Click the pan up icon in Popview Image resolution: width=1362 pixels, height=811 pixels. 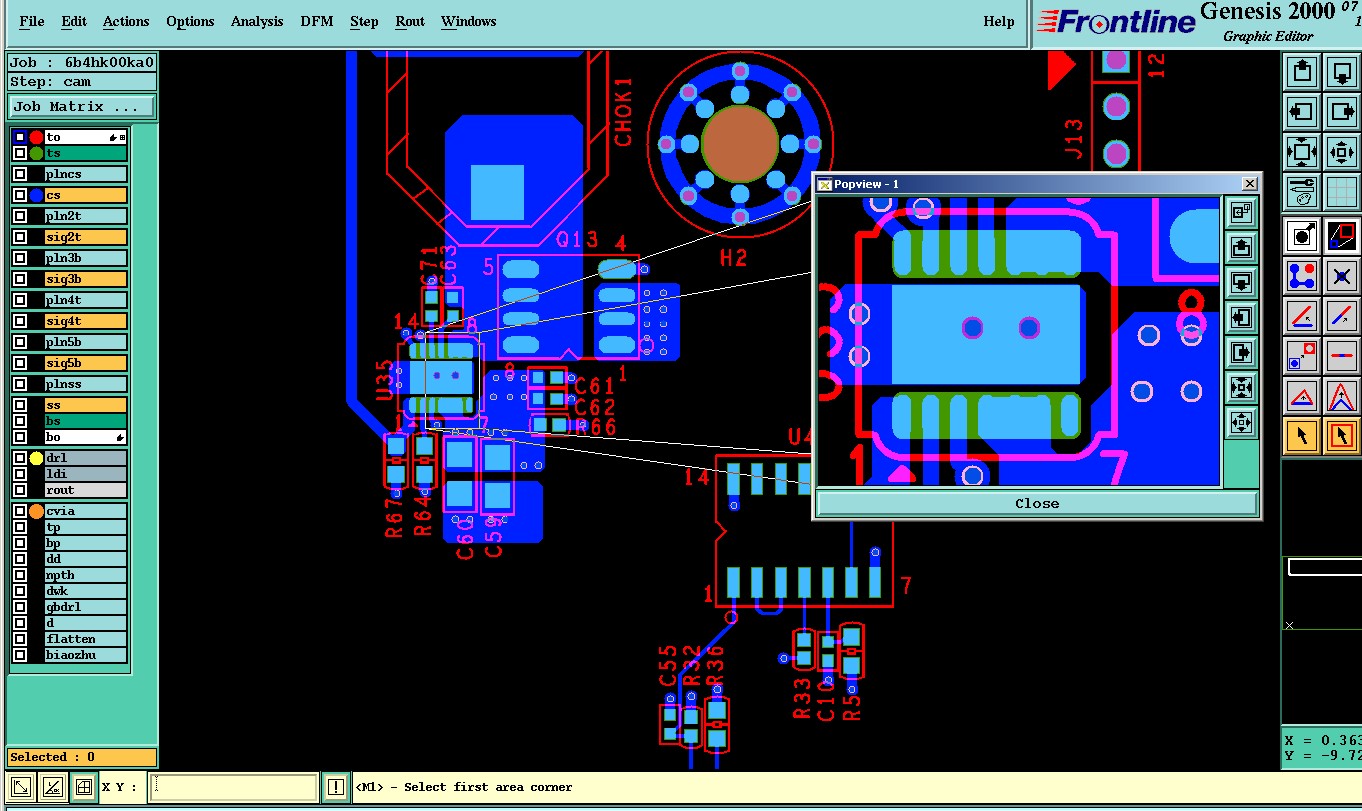click(x=1241, y=247)
